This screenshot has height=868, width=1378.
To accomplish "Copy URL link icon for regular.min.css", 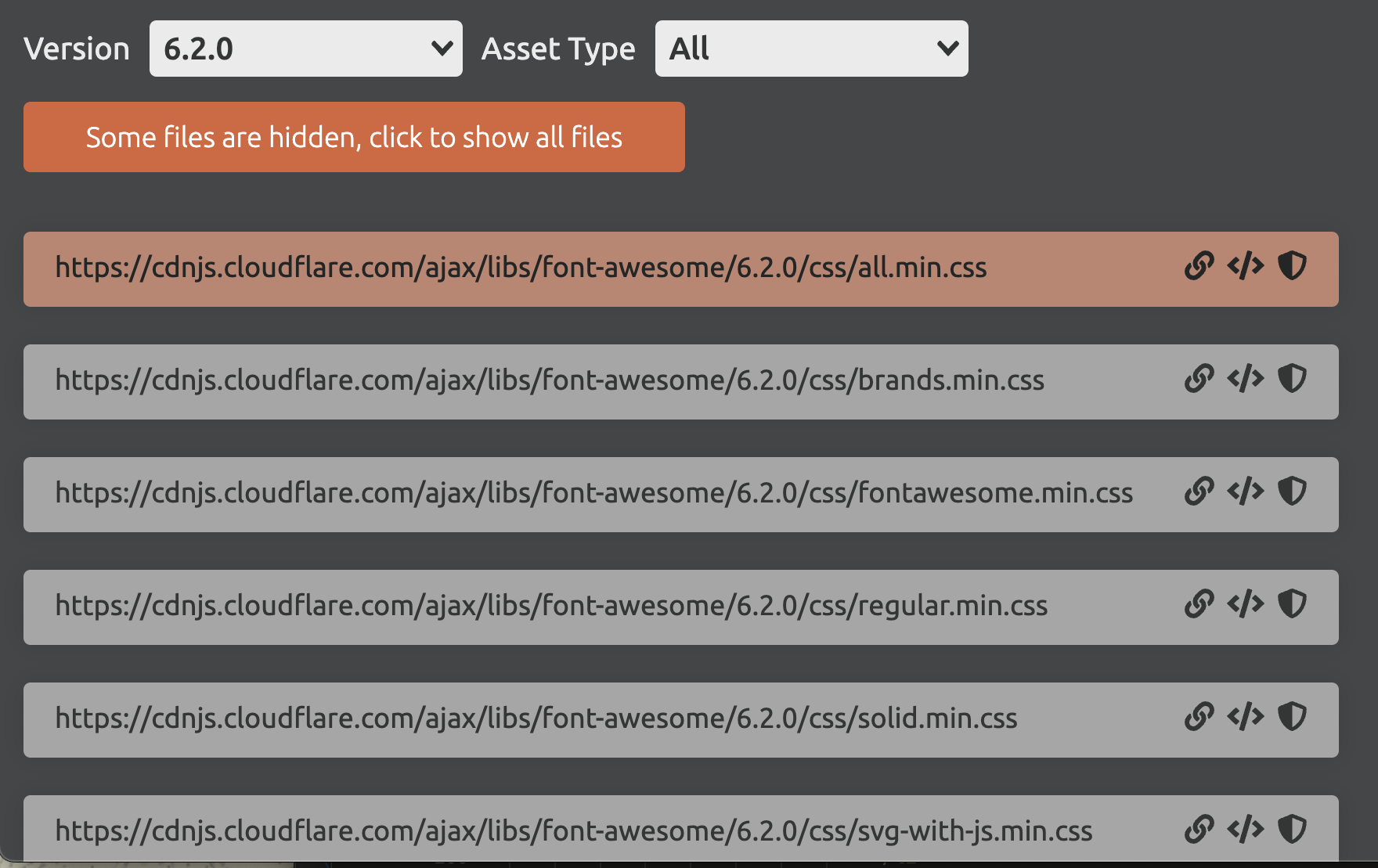I will (x=1199, y=604).
